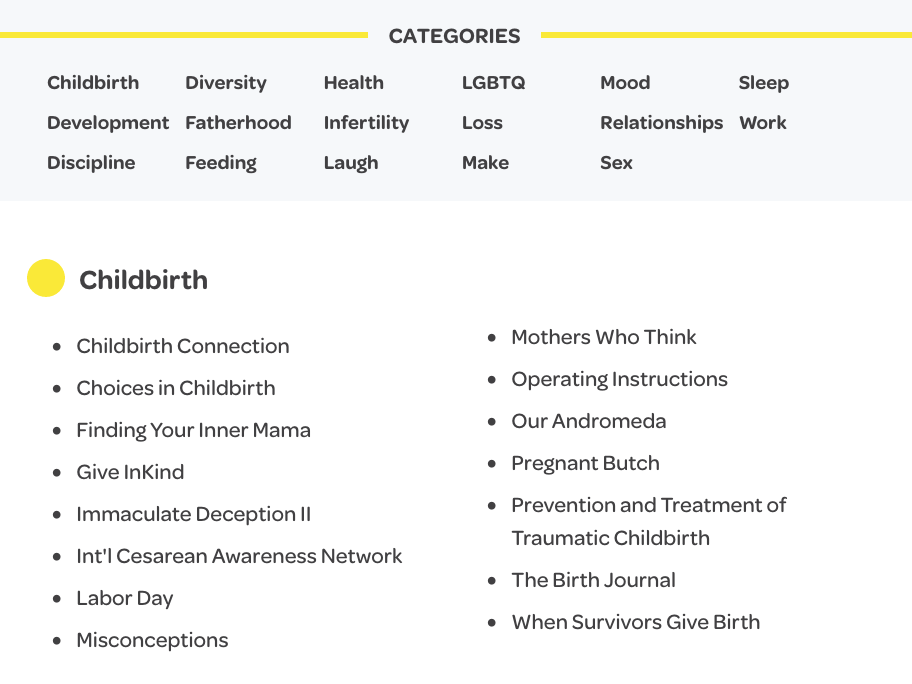Choose the Relationships category
This screenshot has height=684, width=912.
[661, 123]
